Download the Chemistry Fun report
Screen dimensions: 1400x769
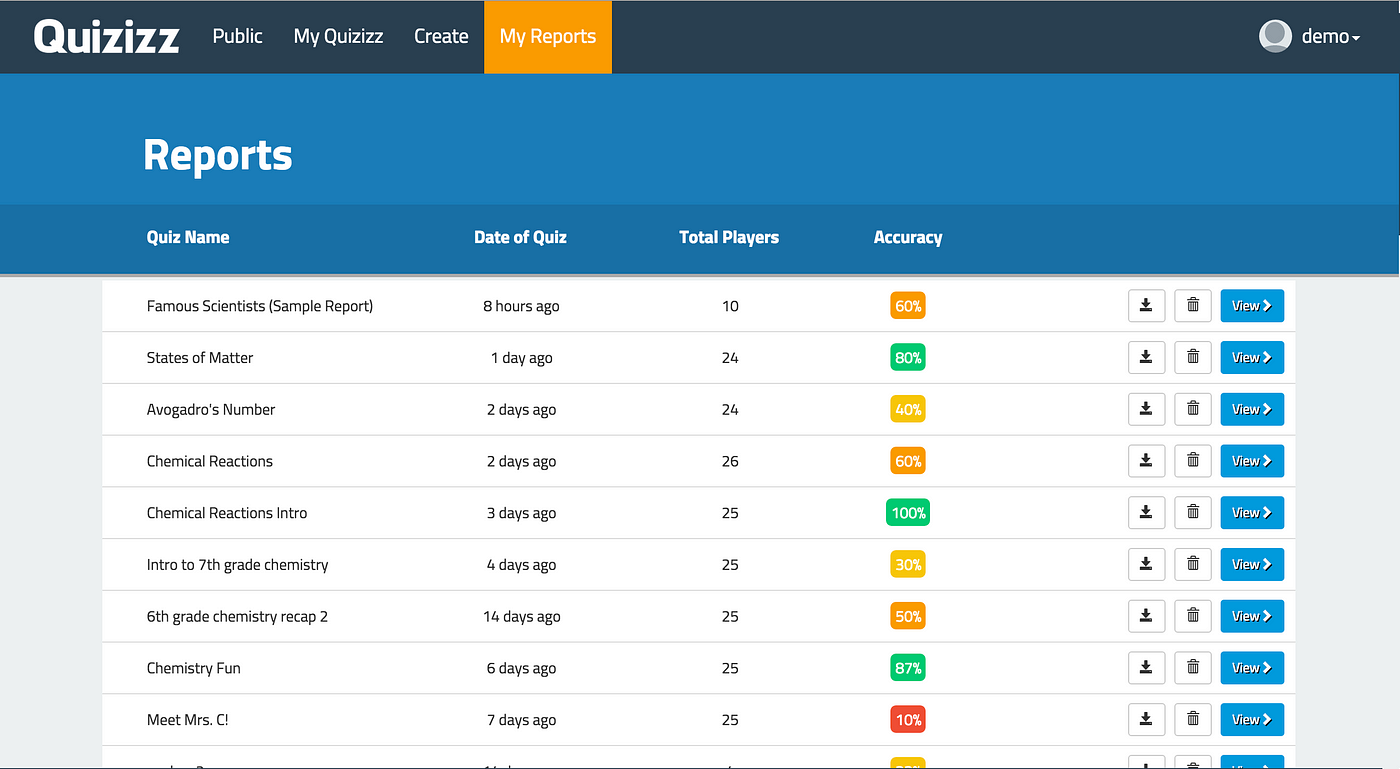click(1146, 668)
